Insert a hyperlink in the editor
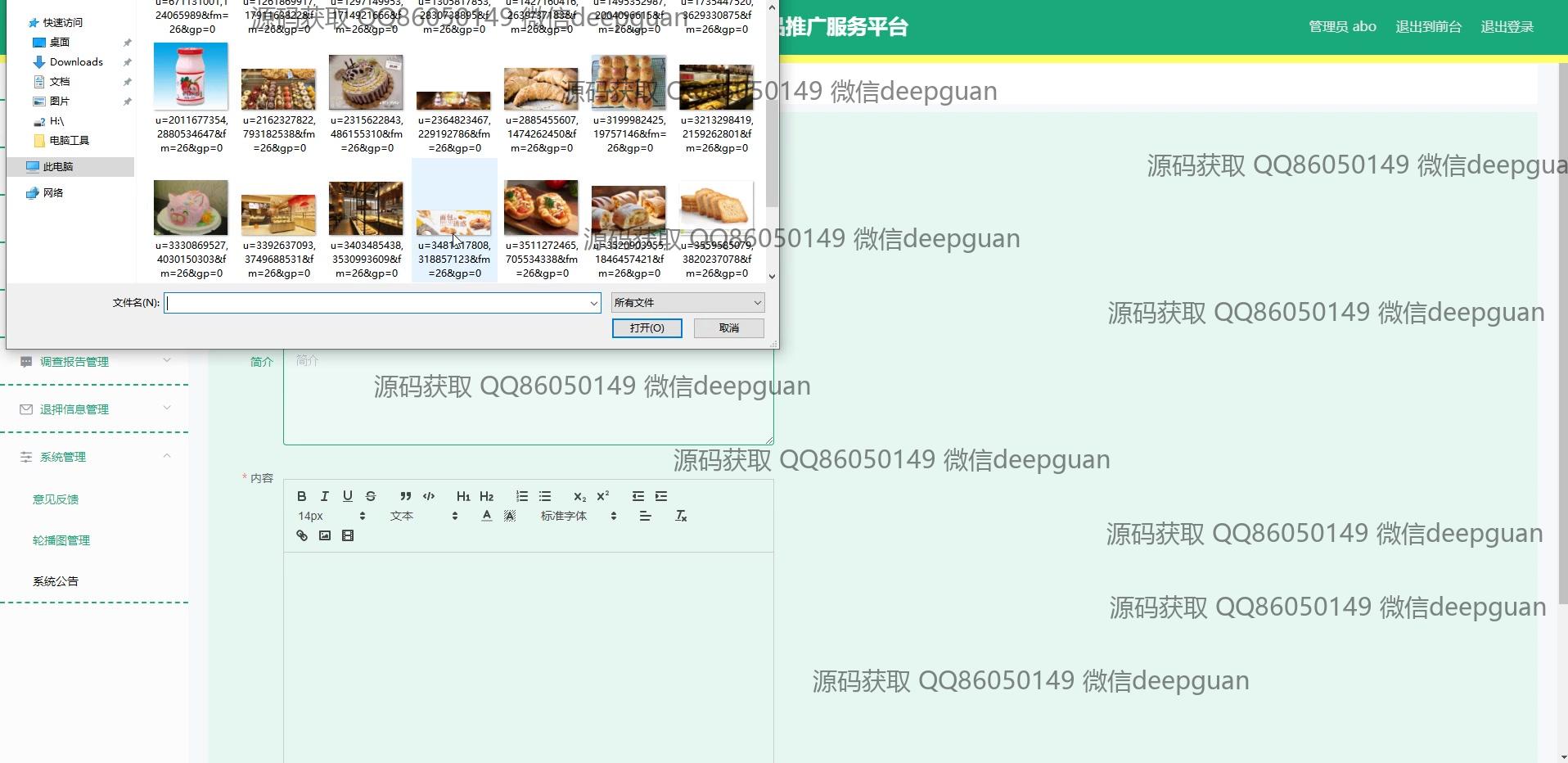 (302, 535)
